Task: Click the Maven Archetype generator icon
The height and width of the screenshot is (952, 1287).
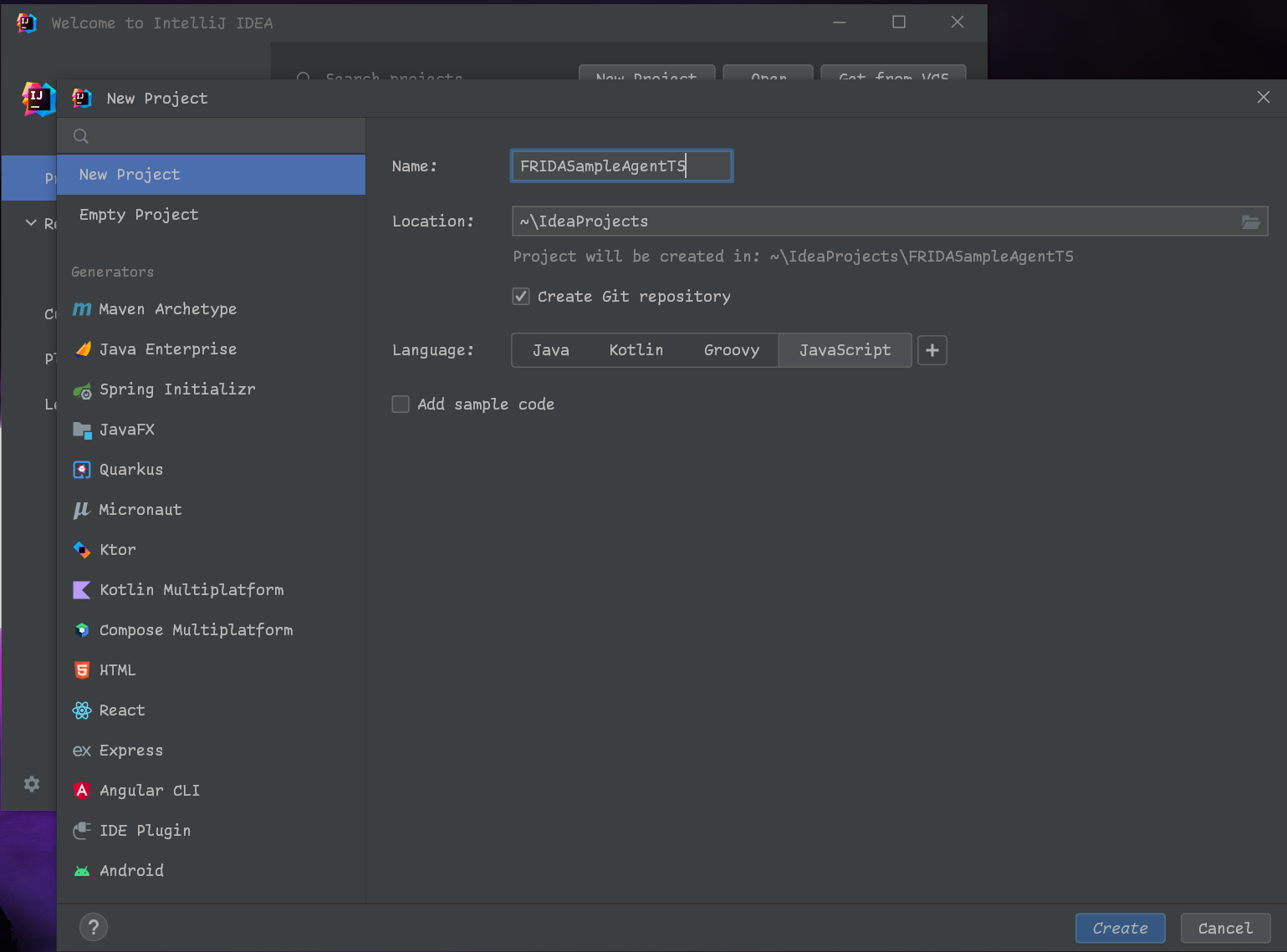Action: point(82,309)
